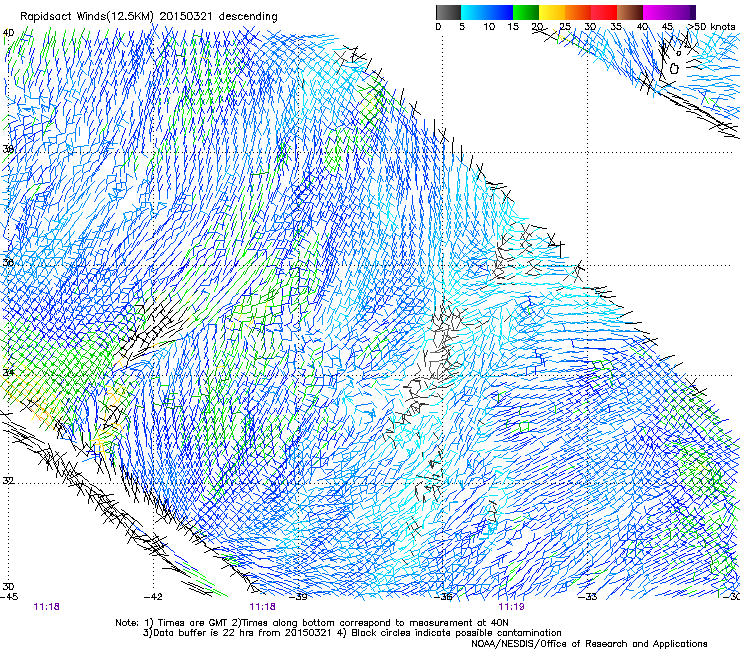Click the green 15-20 knots legend swatch
The width and height of the screenshot is (740, 650).
coord(526,13)
